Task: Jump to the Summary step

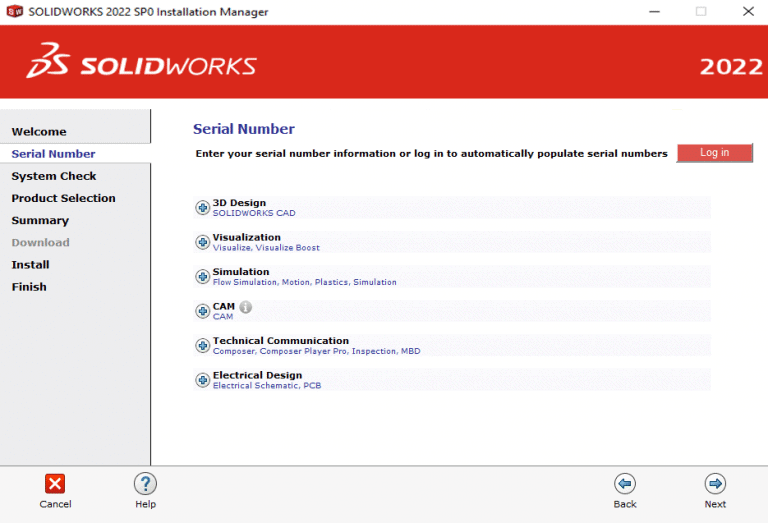Action: click(40, 221)
